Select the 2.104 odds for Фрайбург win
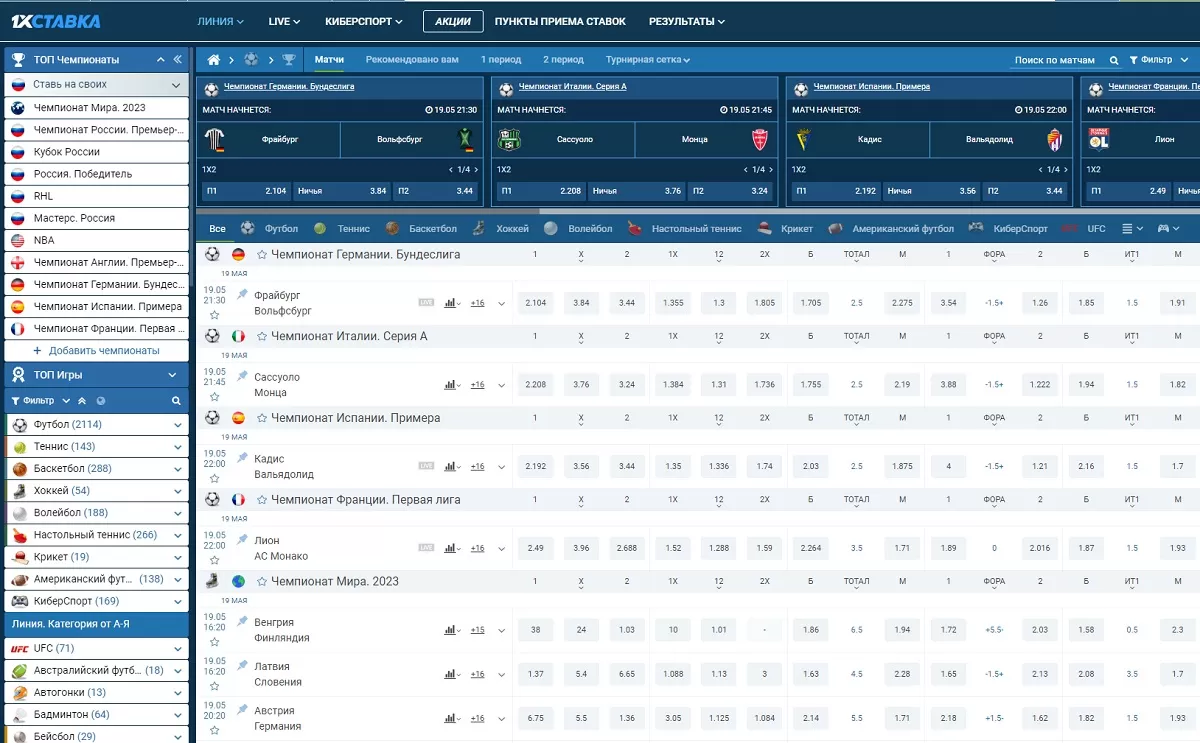Viewport: 1200px width, 743px height. [536, 303]
